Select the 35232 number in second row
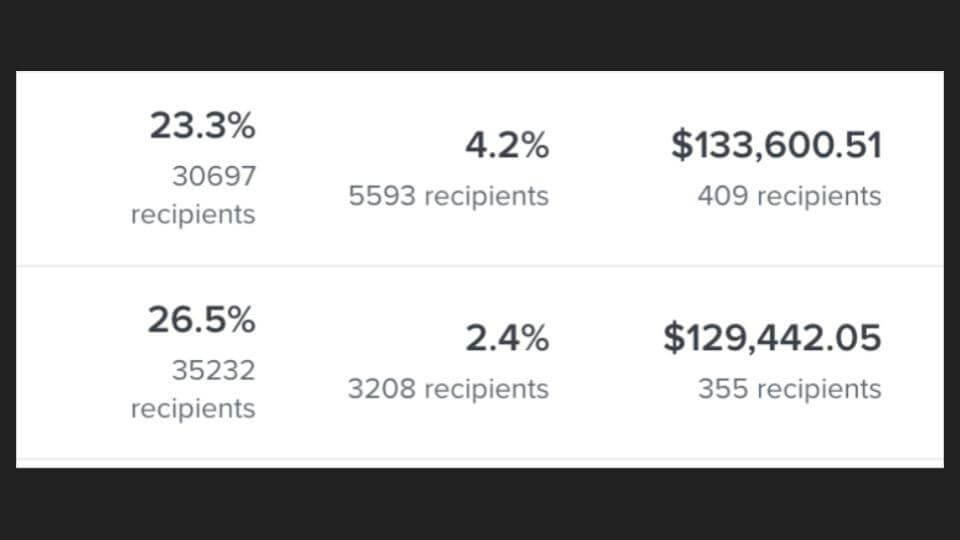 pos(214,370)
